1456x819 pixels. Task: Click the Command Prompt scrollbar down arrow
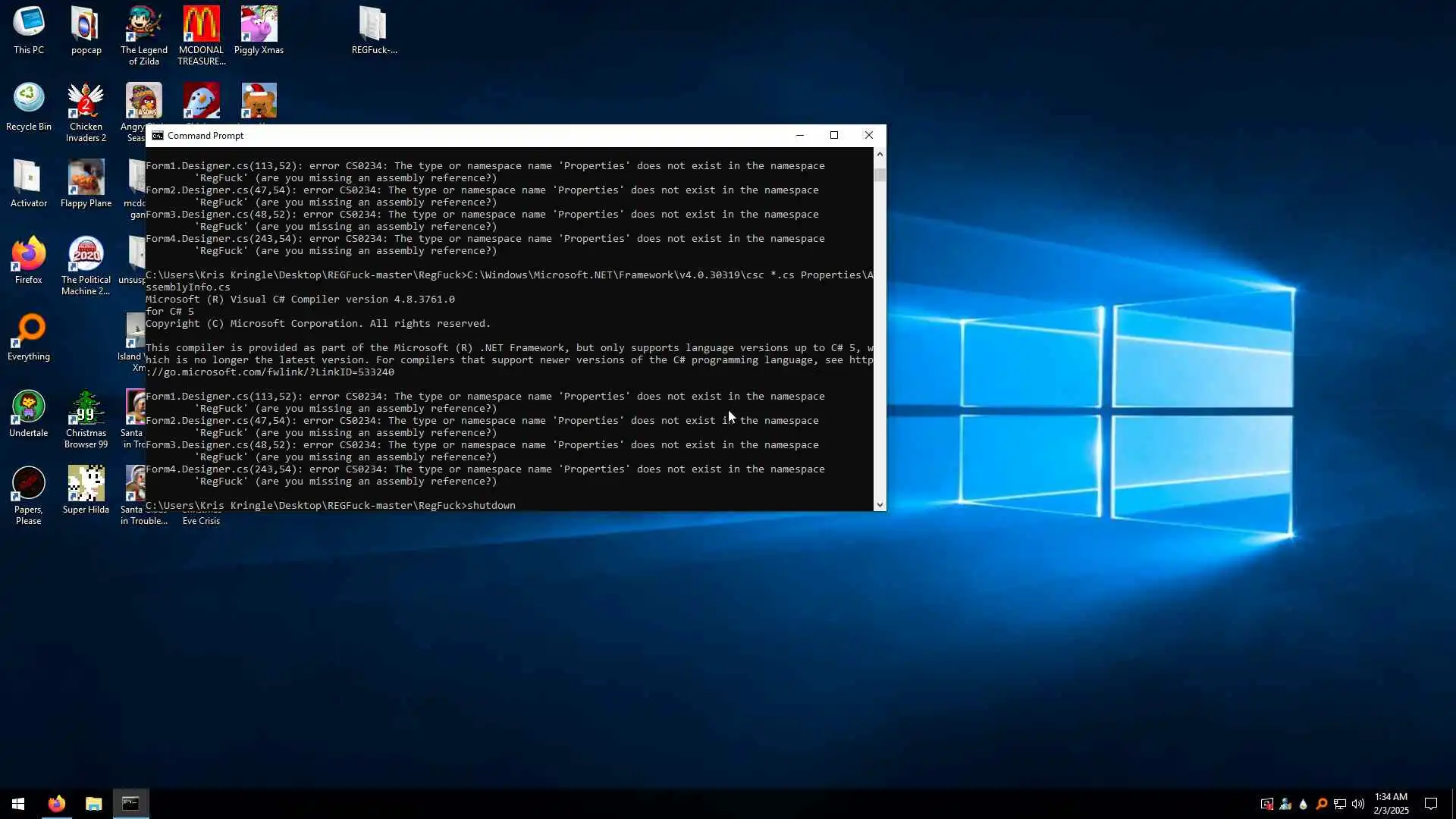pos(880,504)
